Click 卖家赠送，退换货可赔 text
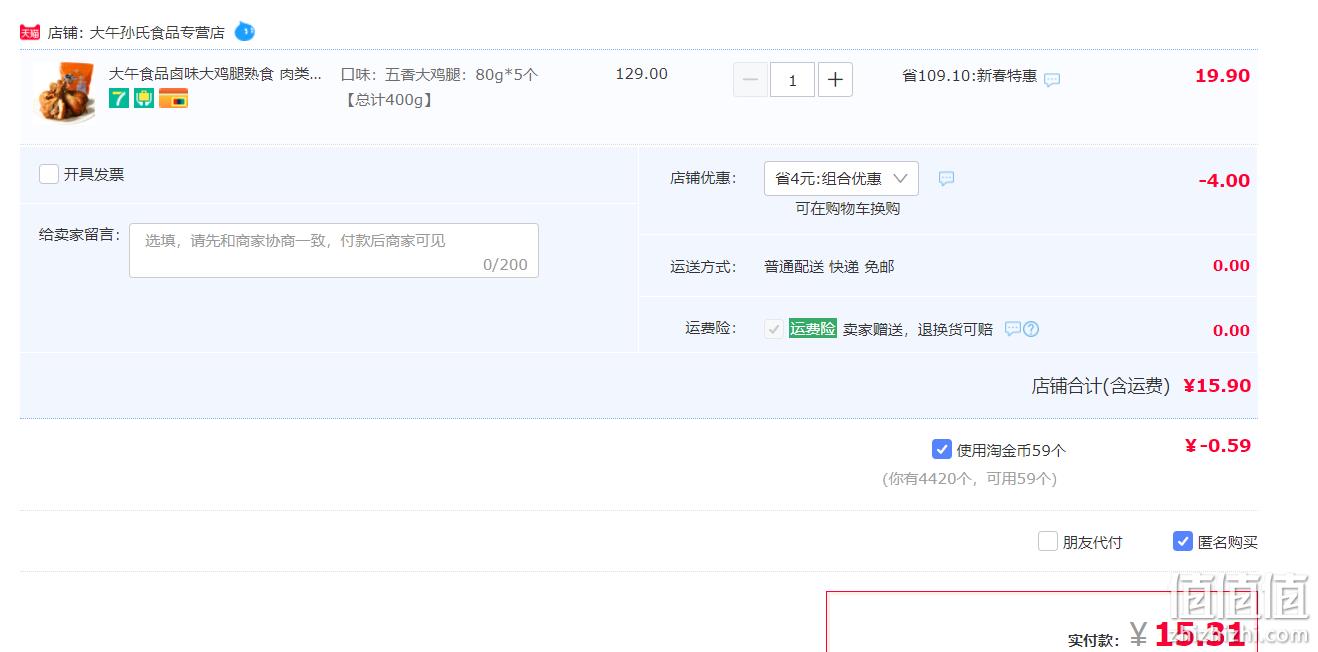This screenshot has height=652, width=1318. pyautogui.click(x=918, y=329)
